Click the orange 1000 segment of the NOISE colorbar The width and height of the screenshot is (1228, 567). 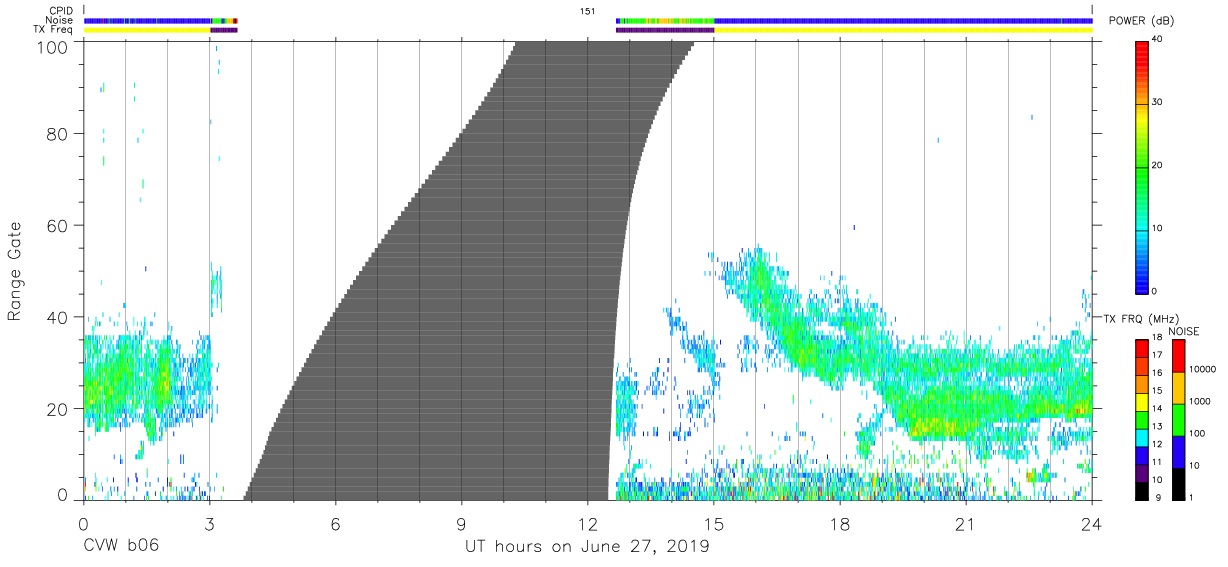pos(1179,388)
